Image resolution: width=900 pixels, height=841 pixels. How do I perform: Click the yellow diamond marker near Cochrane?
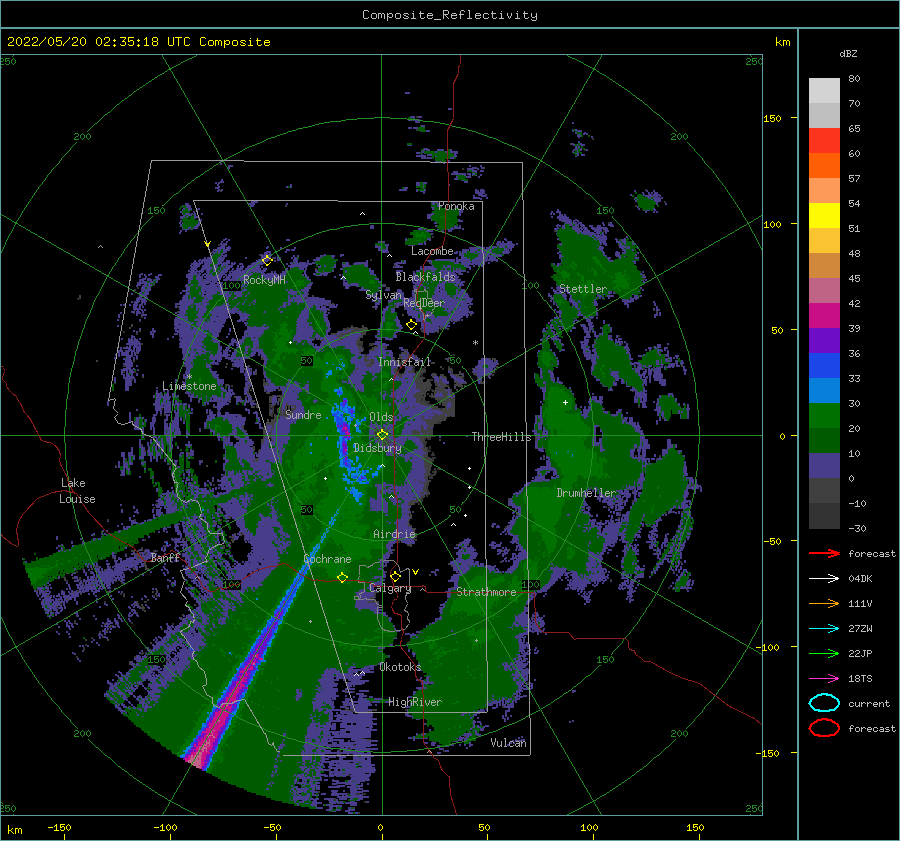click(342, 578)
